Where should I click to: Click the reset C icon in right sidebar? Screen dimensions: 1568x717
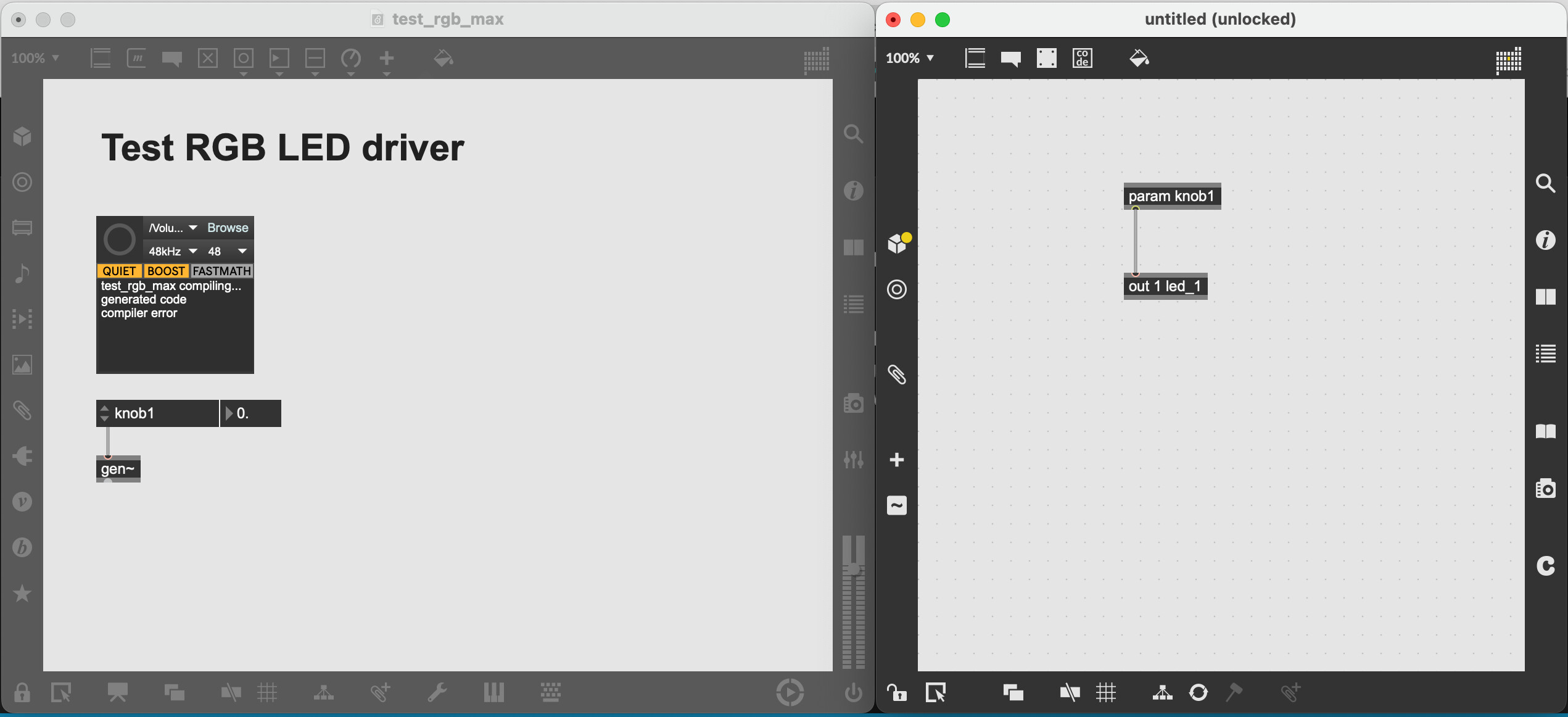[1545, 565]
